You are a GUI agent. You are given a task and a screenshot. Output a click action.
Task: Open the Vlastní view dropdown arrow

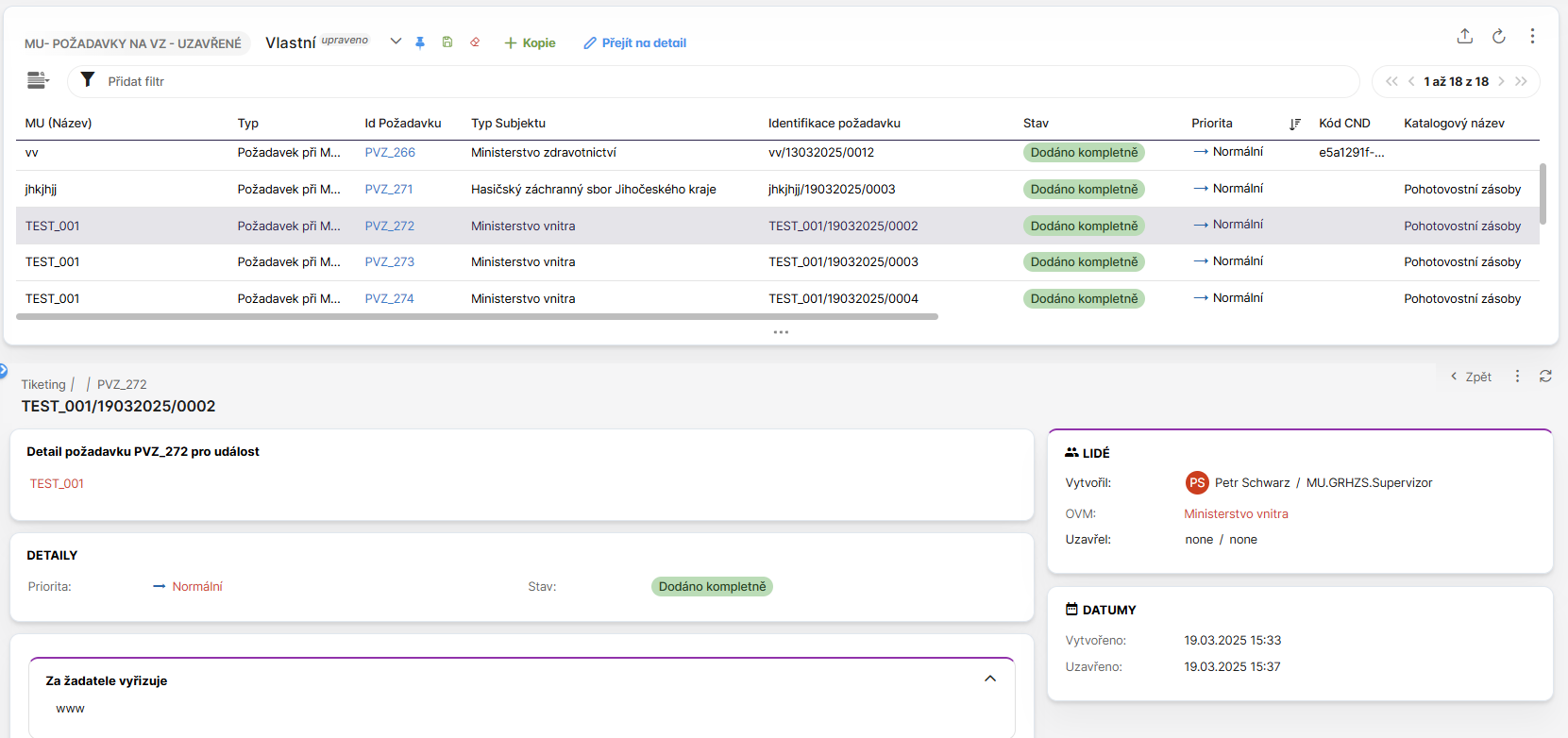[x=396, y=42]
